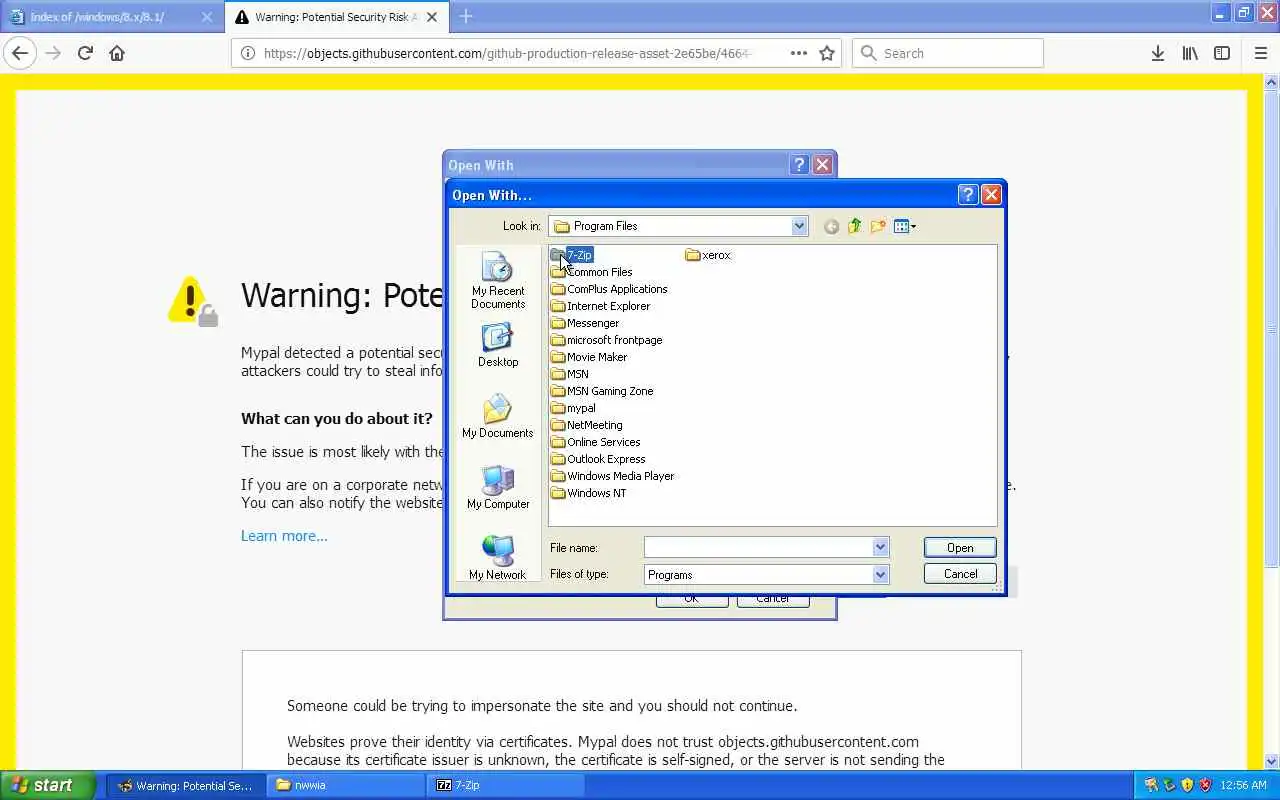Switch to 7-Zip taskbar item

coord(505,785)
